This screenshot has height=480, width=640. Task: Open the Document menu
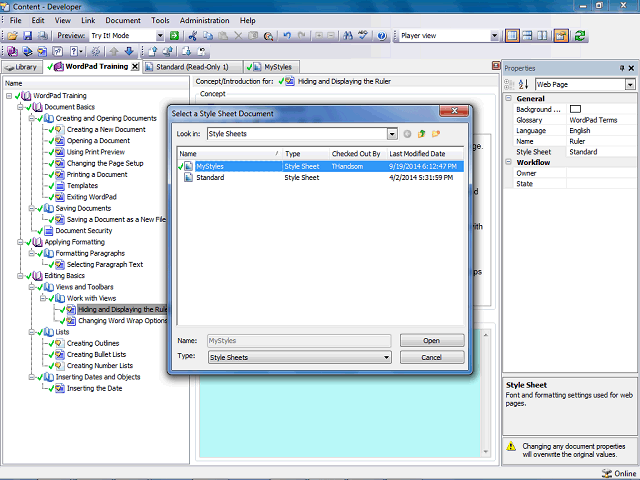(123, 20)
